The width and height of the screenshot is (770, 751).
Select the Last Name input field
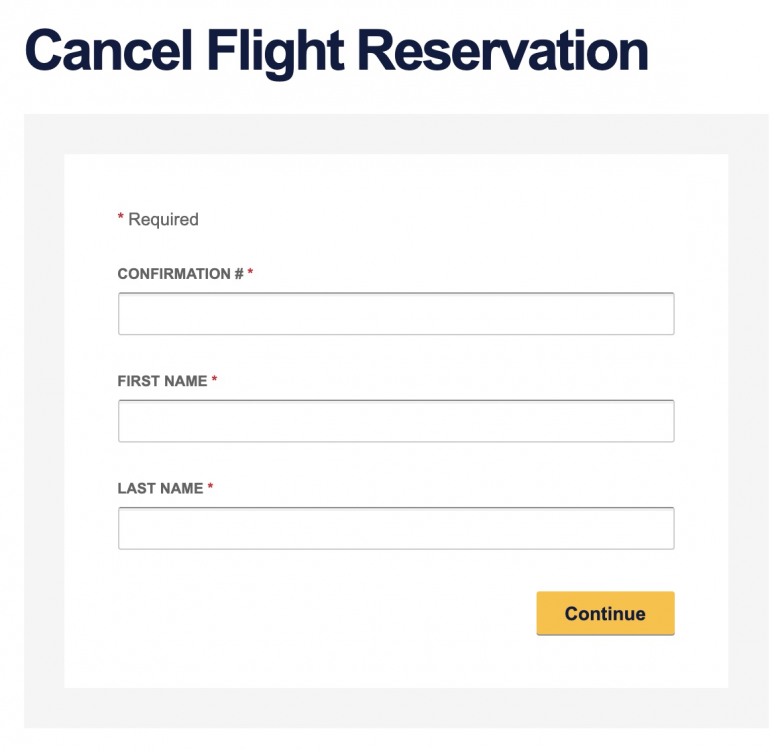396,528
